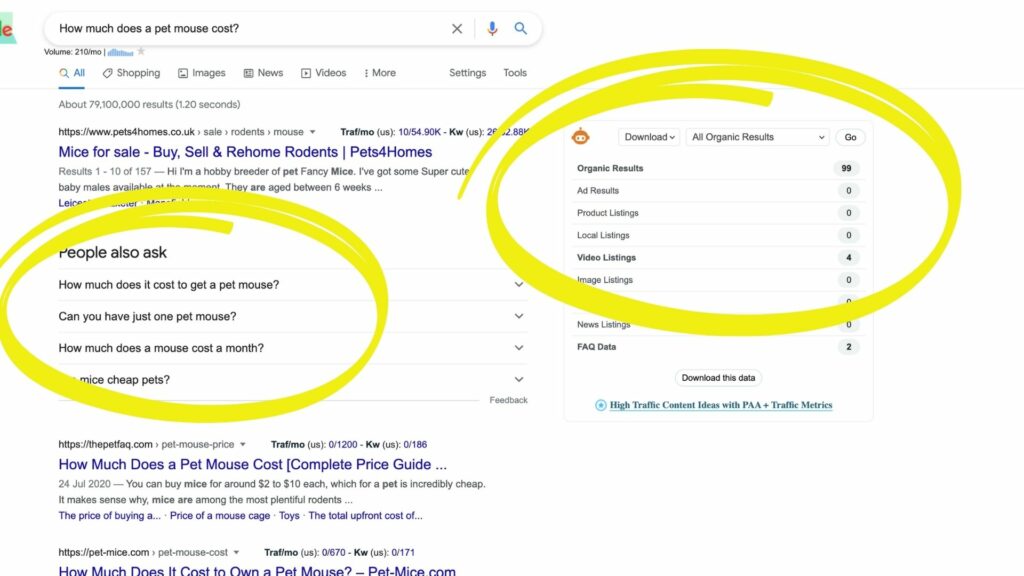This screenshot has height=576, width=1024.
Task: Select the Organic Results row
Action: [x=718, y=168]
